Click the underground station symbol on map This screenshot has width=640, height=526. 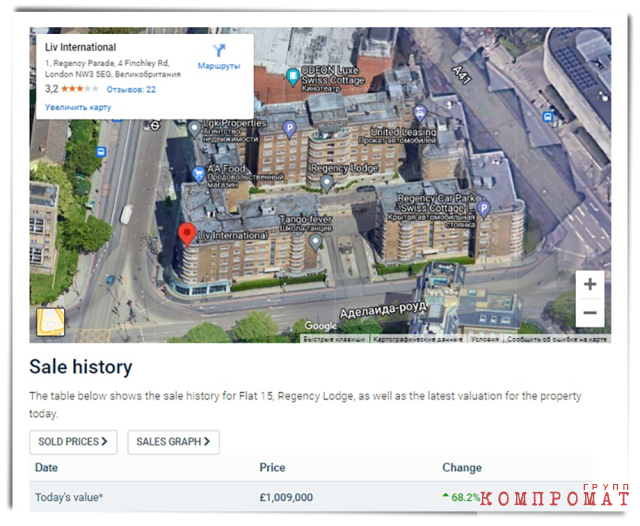155,126
